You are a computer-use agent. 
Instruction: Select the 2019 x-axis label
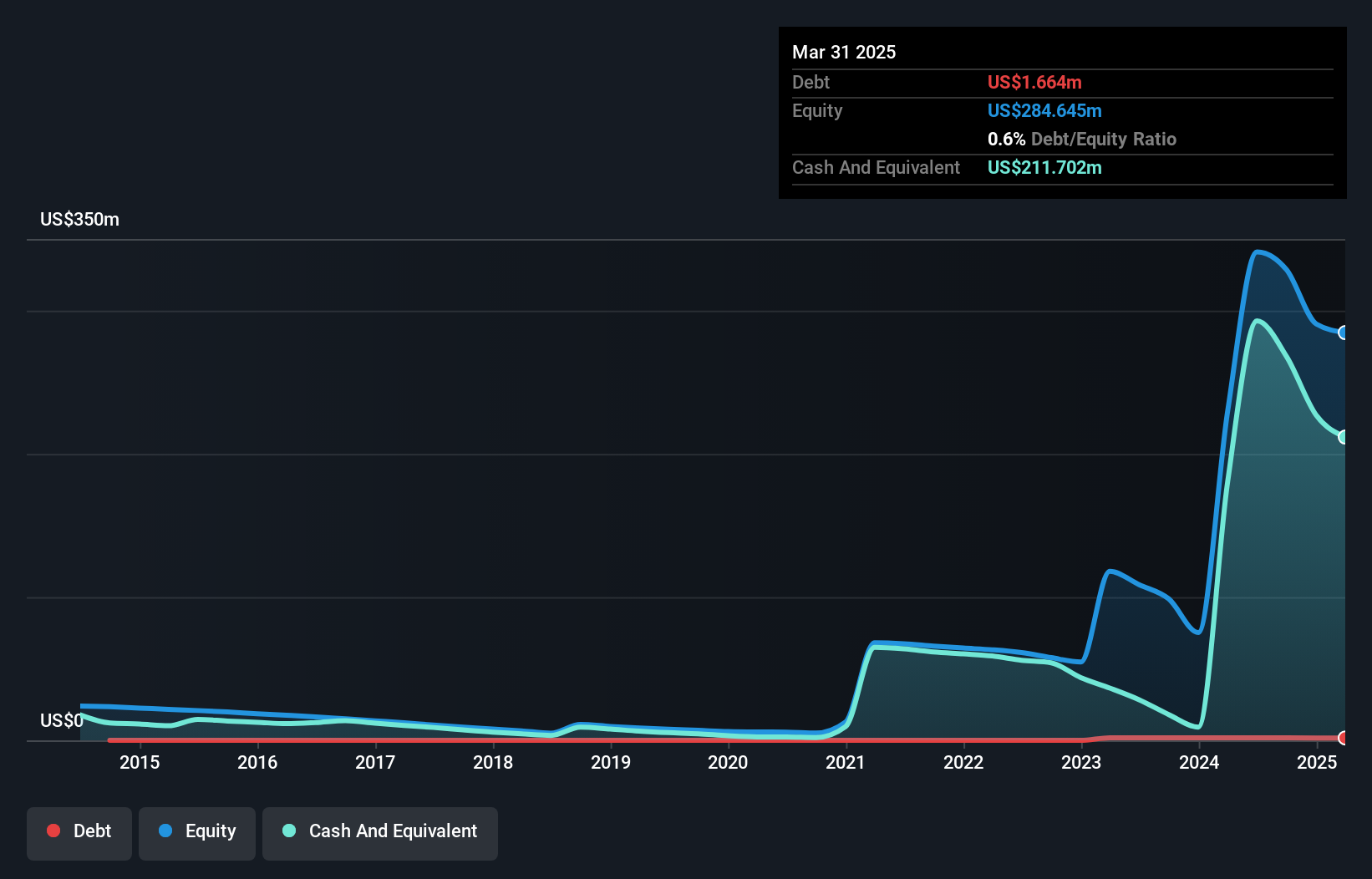611,762
